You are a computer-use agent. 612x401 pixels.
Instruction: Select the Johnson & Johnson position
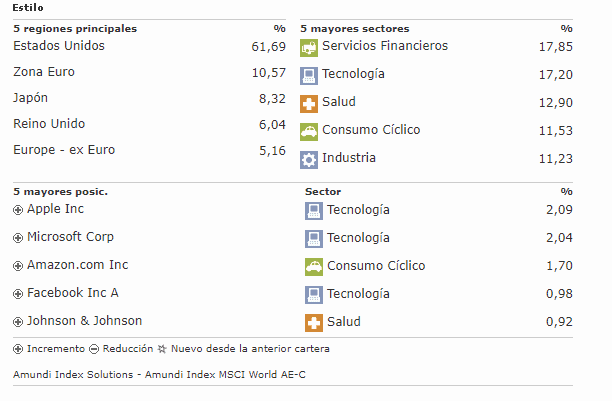click(x=84, y=321)
